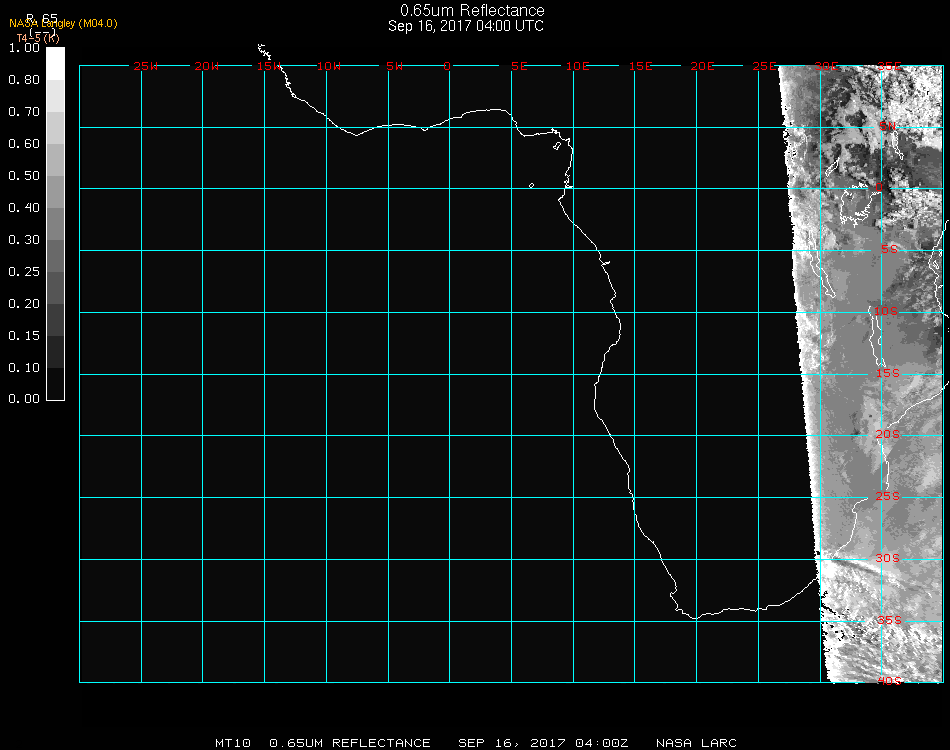
Task: Click the 0.80 label on the color scale
Action: (x=23, y=80)
